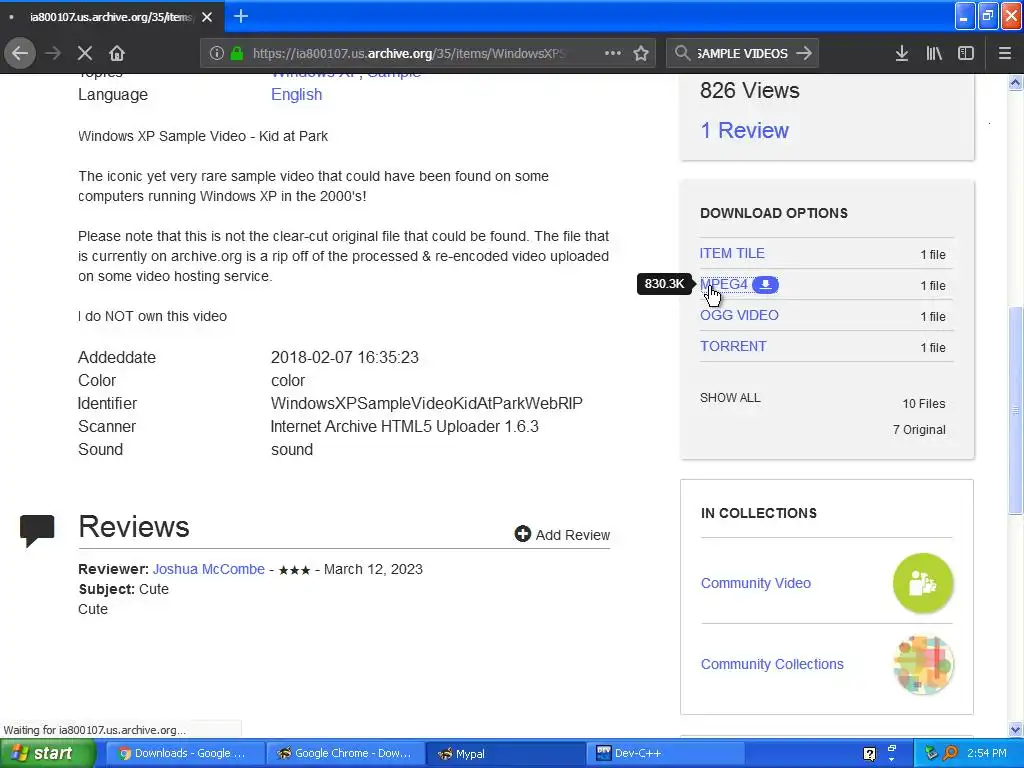Switch to Dev-C++ taskbar window

(x=665, y=754)
